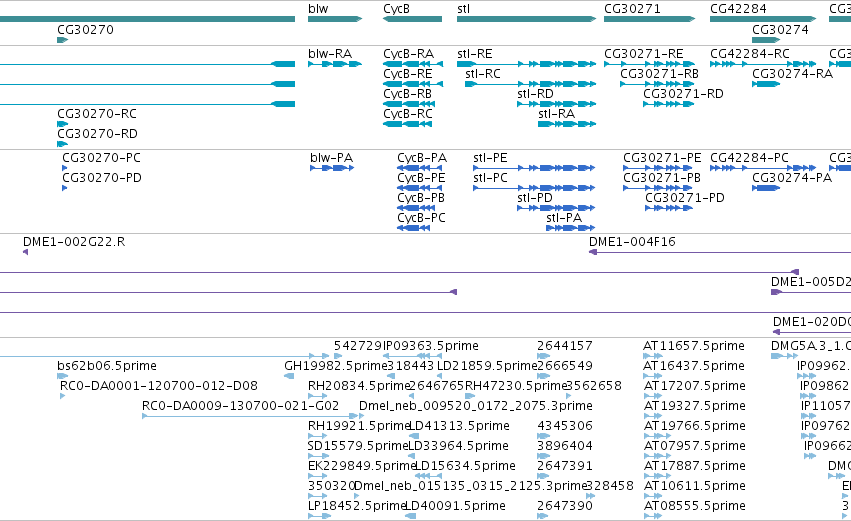Click CDS label CycB-PA
The height and width of the screenshot is (521, 851).
click(x=422, y=158)
